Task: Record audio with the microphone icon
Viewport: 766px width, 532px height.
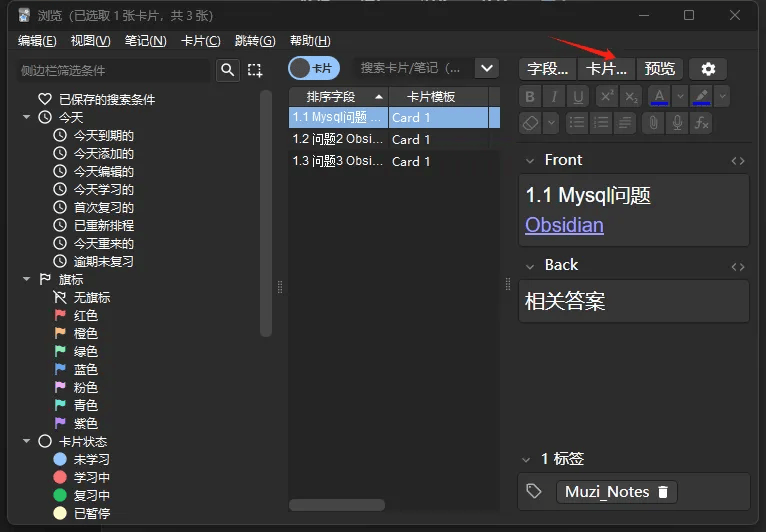Action: [677, 123]
